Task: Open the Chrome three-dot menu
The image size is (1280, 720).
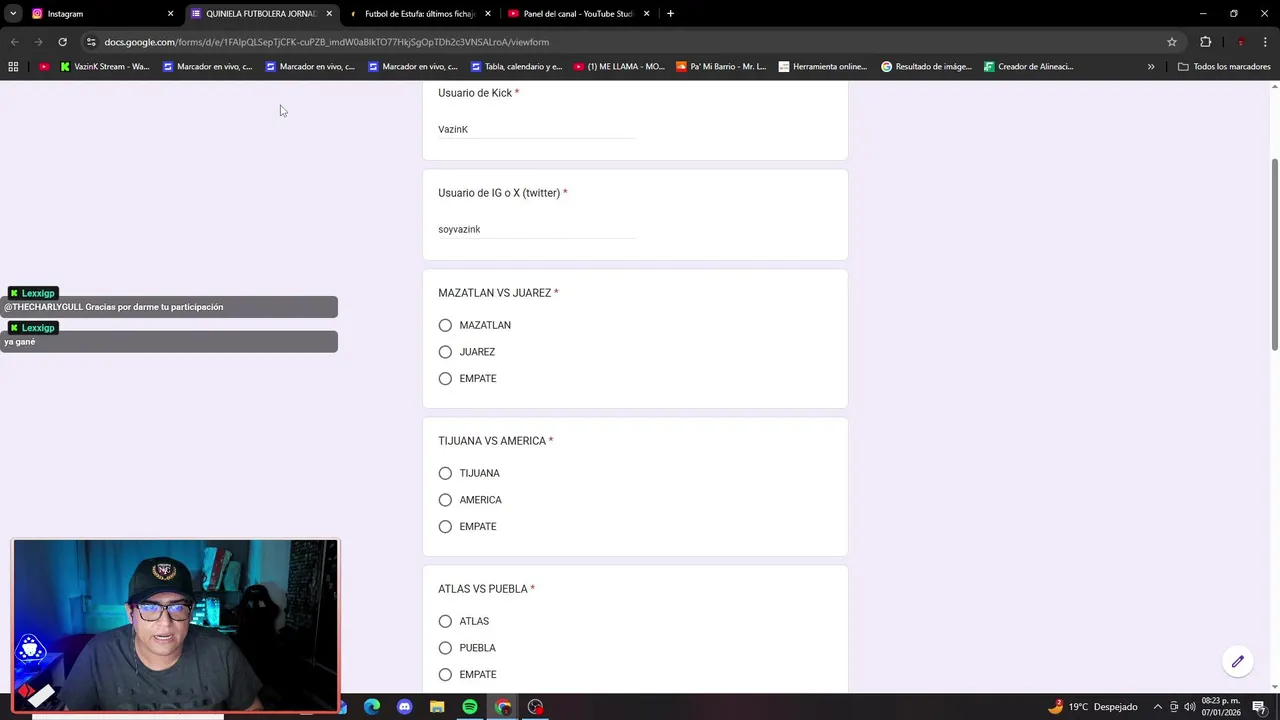Action: [1266, 42]
